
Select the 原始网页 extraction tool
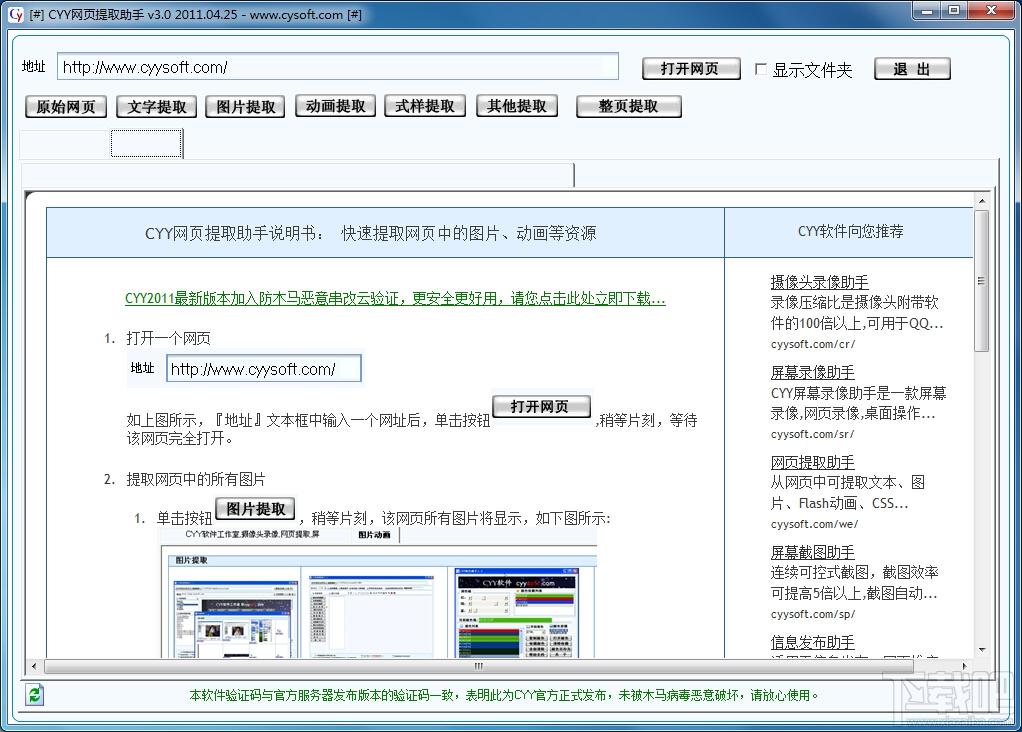coord(64,106)
